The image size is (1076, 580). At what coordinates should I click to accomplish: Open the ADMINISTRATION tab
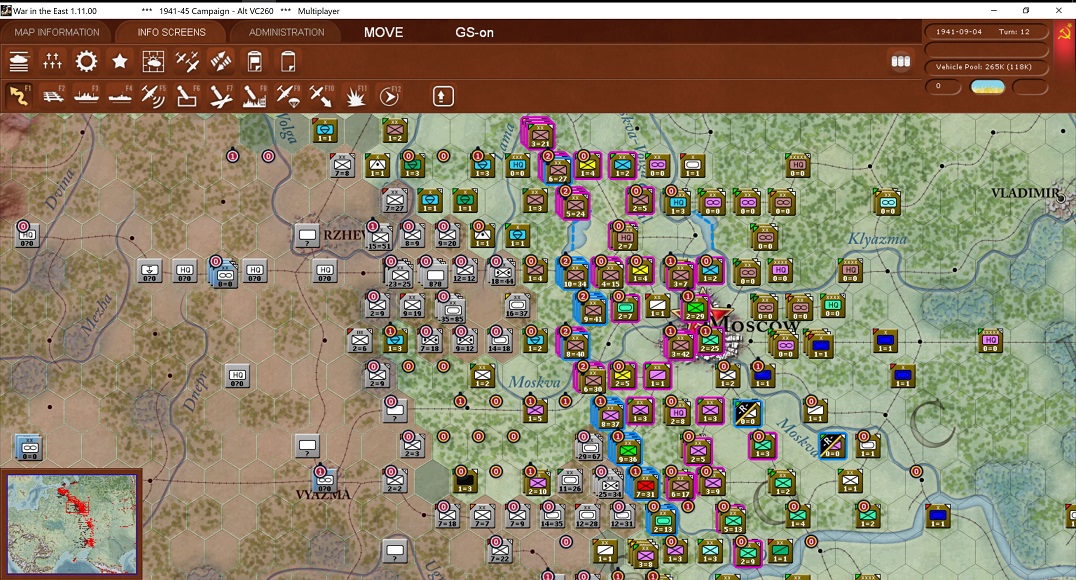pyautogui.click(x=286, y=32)
